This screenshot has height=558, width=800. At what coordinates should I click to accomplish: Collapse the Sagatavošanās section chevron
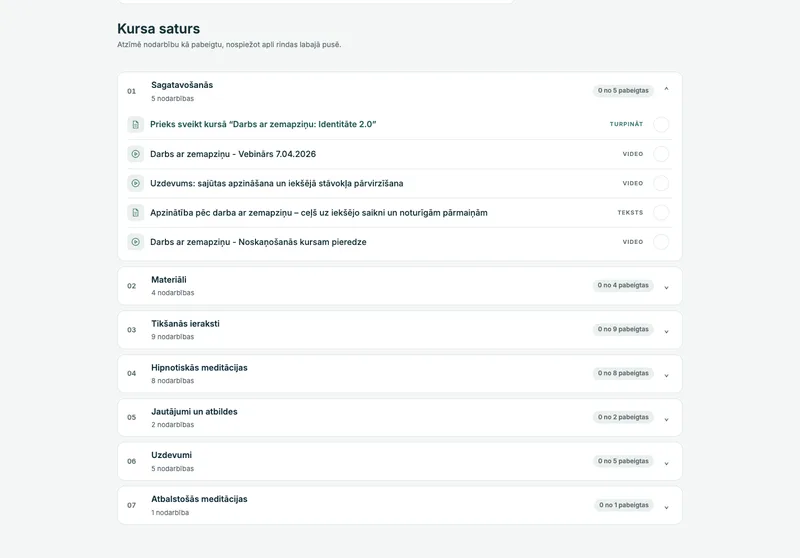(x=666, y=89)
